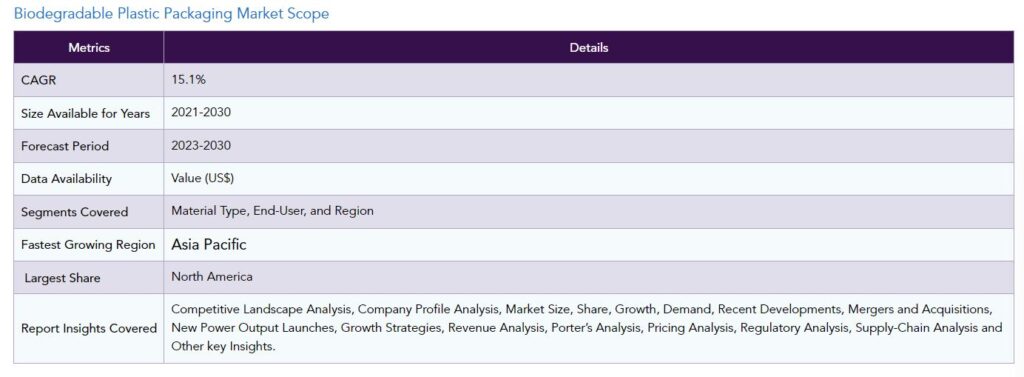Click the Biodegradable Plastic Packaging Market Scope heading
Image resolution: width=1024 pixels, height=377 pixels.
[x=171, y=14]
